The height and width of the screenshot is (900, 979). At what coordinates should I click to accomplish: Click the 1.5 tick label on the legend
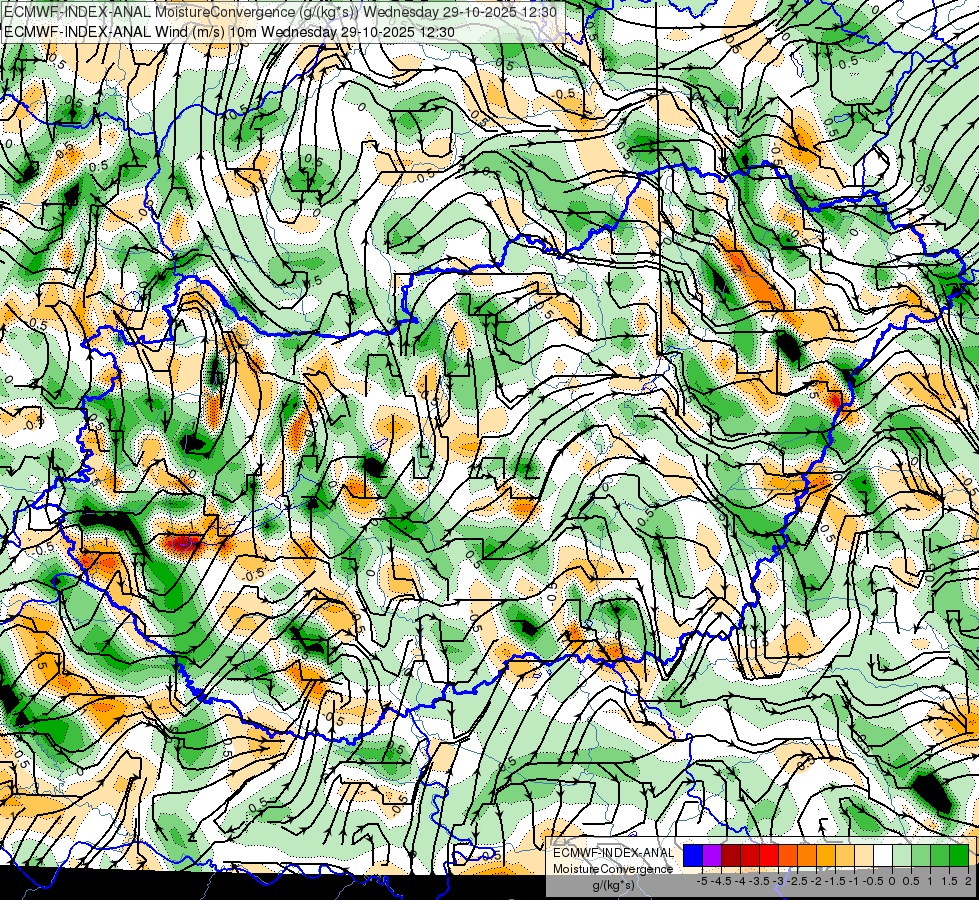click(x=949, y=881)
